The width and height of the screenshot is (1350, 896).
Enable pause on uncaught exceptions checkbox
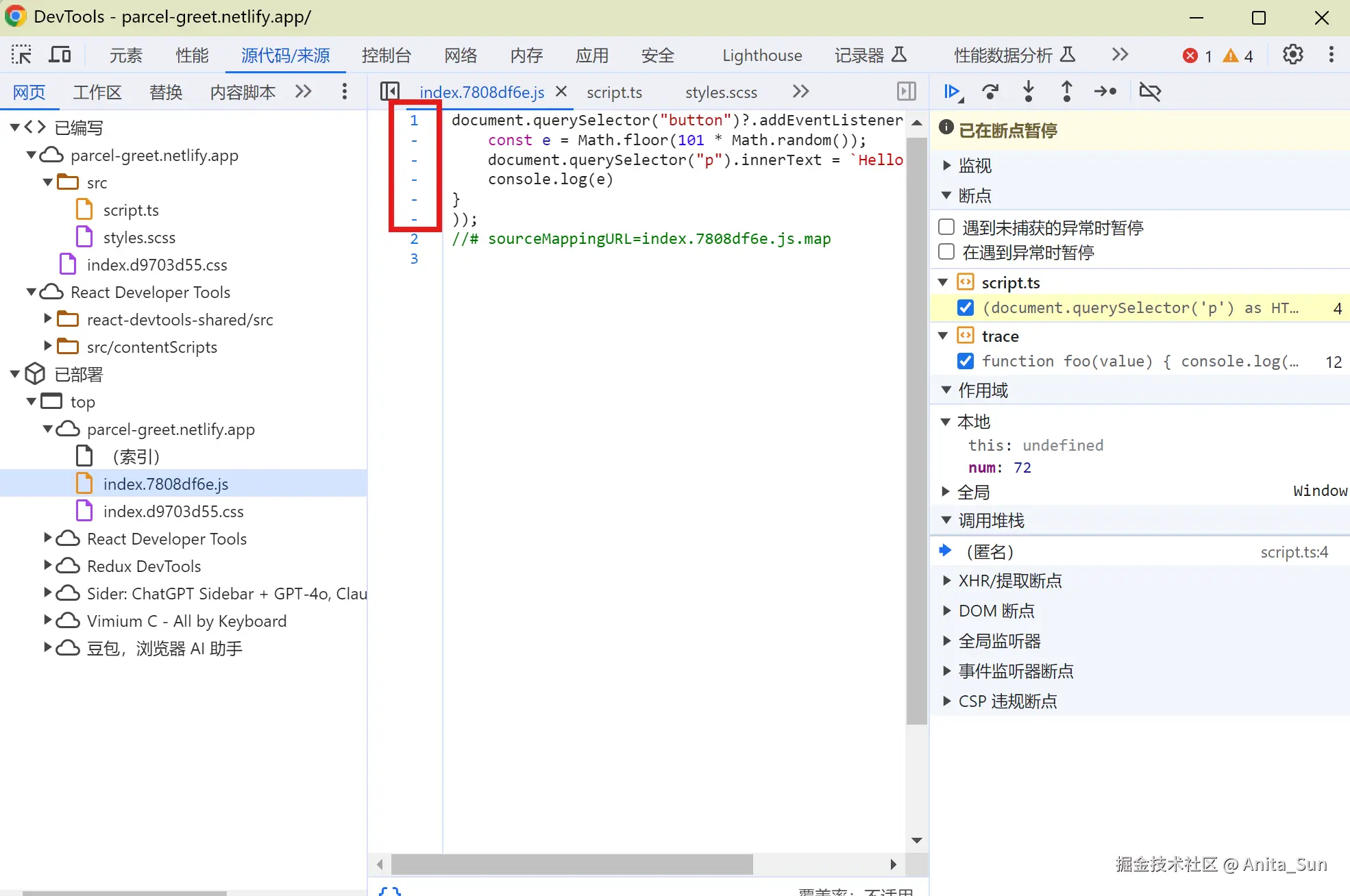[946, 227]
